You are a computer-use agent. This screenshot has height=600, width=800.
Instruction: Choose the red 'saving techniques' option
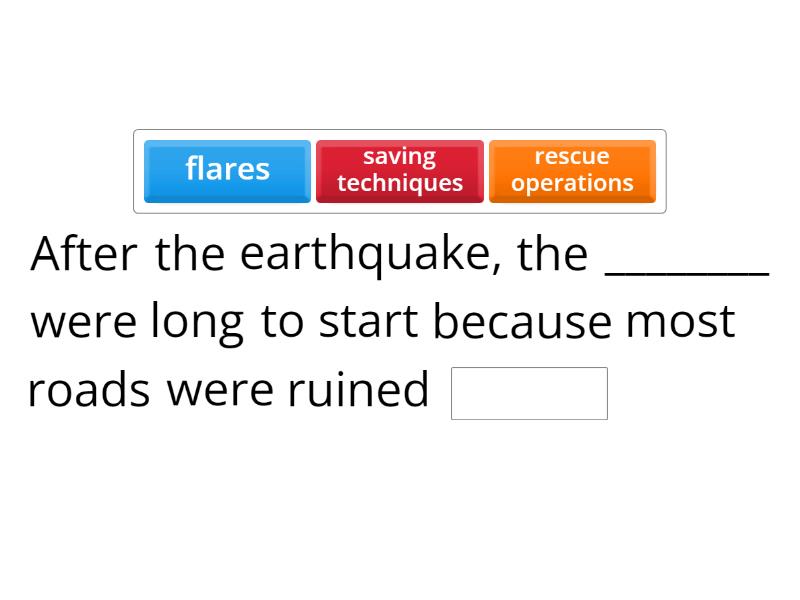click(x=399, y=171)
